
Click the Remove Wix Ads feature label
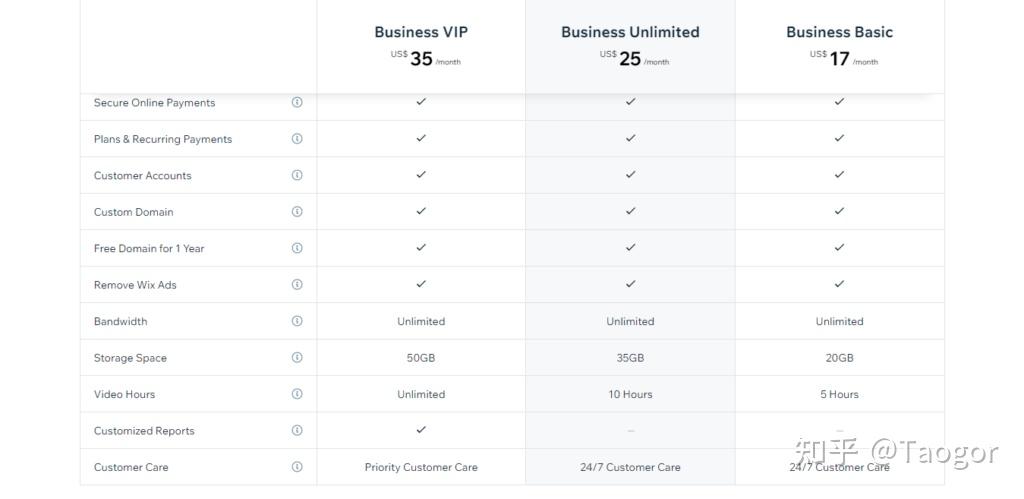pyautogui.click(x=135, y=285)
